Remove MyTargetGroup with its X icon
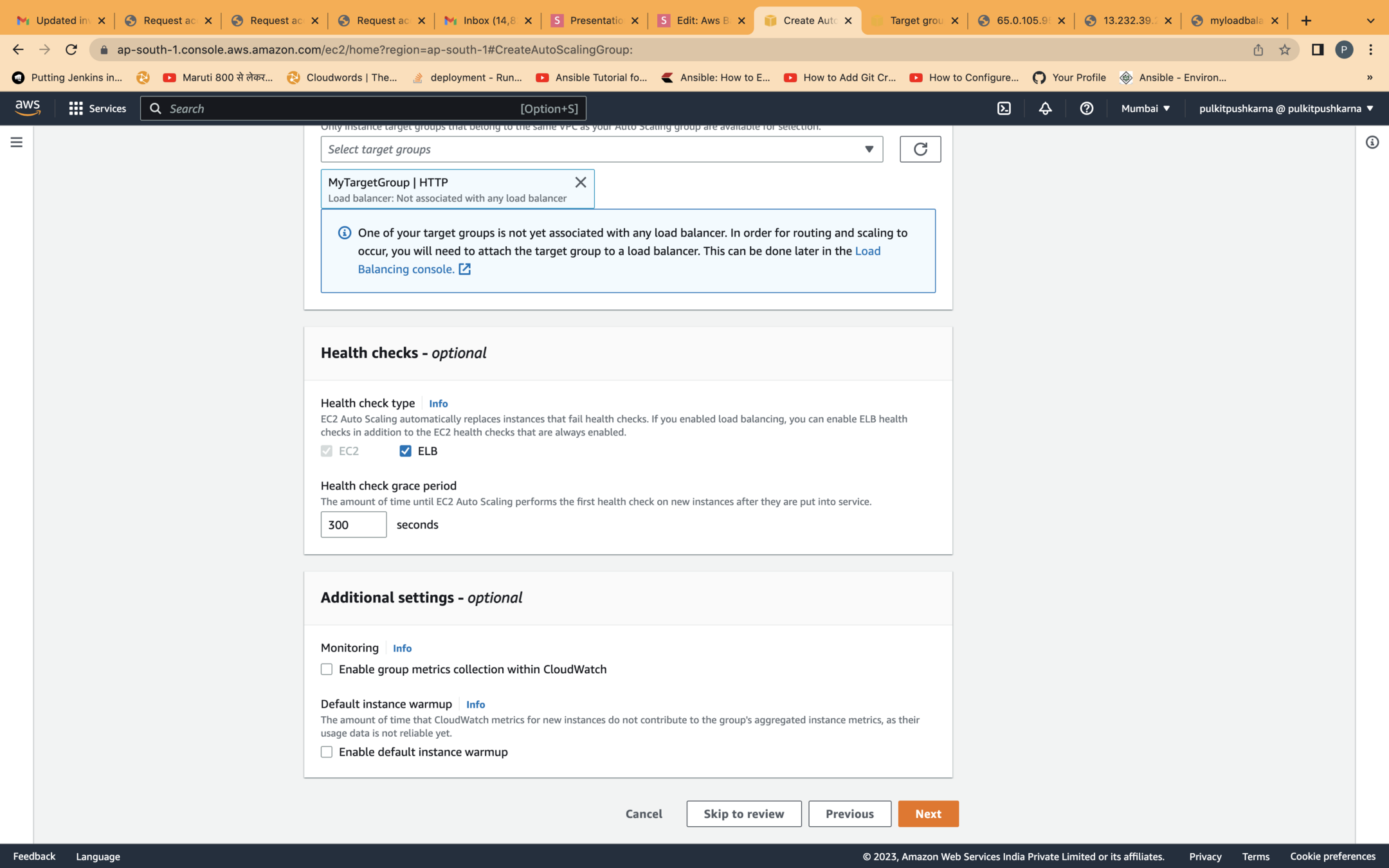Screen dimensions: 1389x868 click(580, 182)
